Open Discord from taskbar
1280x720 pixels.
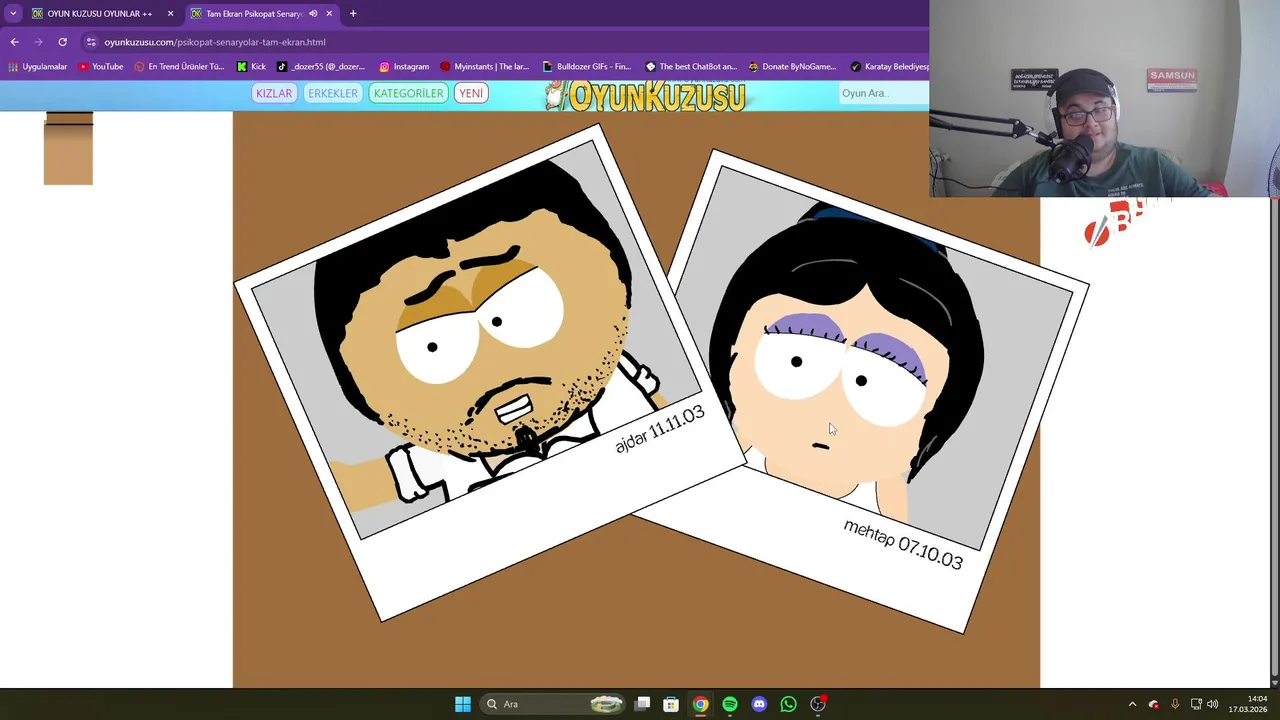click(x=759, y=704)
